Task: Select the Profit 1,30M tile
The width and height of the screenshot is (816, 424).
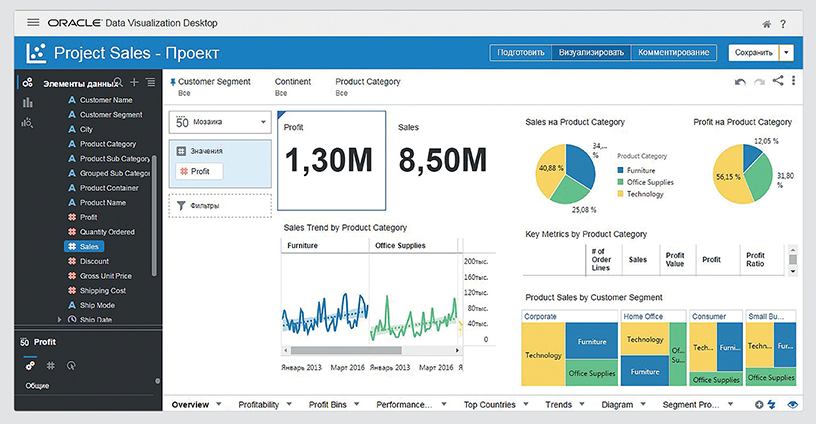Action: click(332, 160)
